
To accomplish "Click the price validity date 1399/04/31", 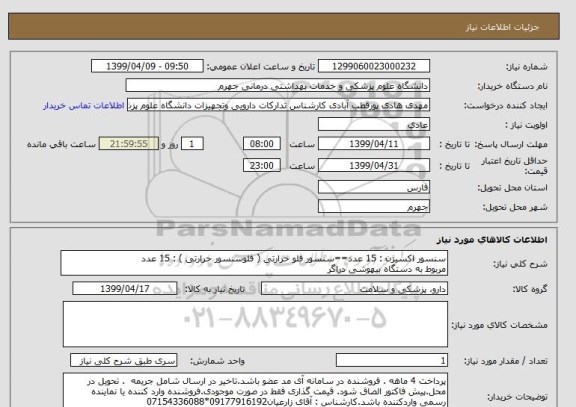I will (x=374, y=165).
